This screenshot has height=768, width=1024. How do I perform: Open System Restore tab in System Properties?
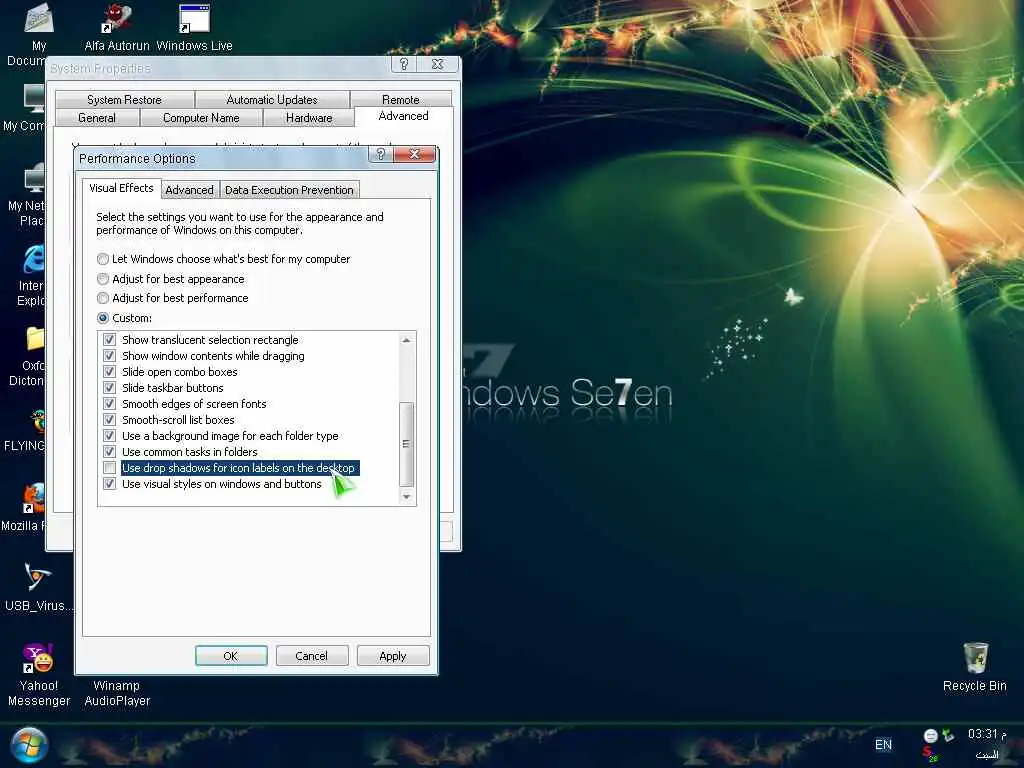[x=124, y=100]
